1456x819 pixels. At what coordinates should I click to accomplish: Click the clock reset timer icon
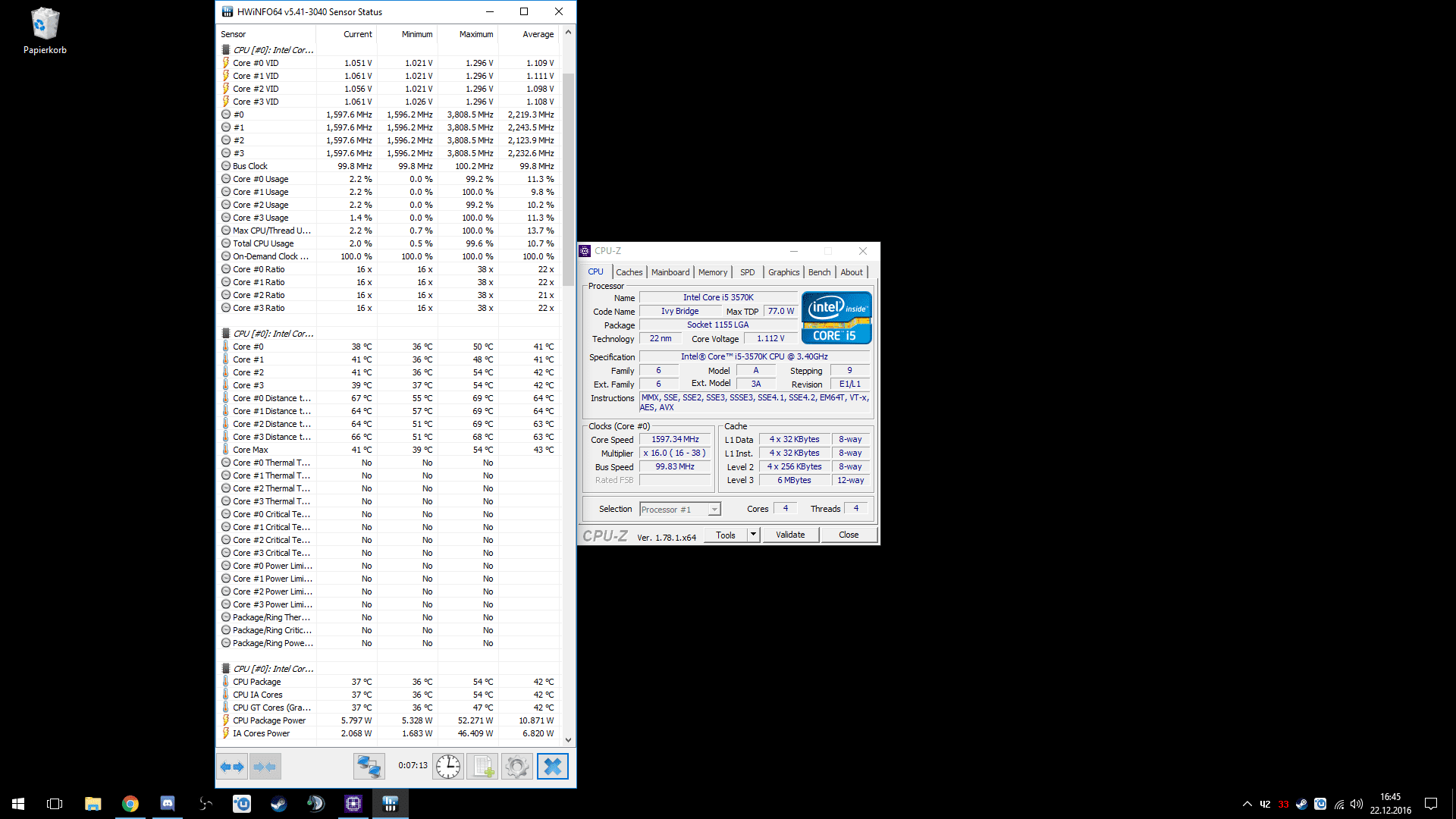pyautogui.click(x=448, y=767)
